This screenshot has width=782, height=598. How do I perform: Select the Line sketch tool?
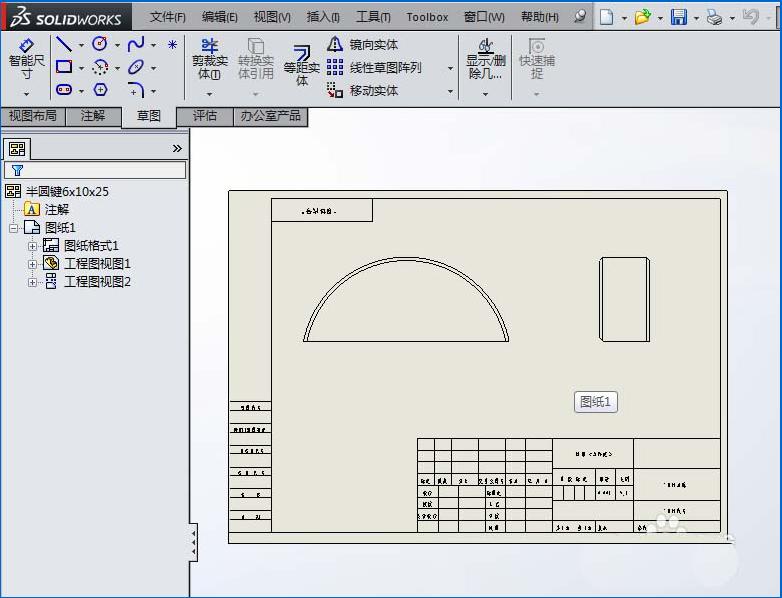coord(63,44)
